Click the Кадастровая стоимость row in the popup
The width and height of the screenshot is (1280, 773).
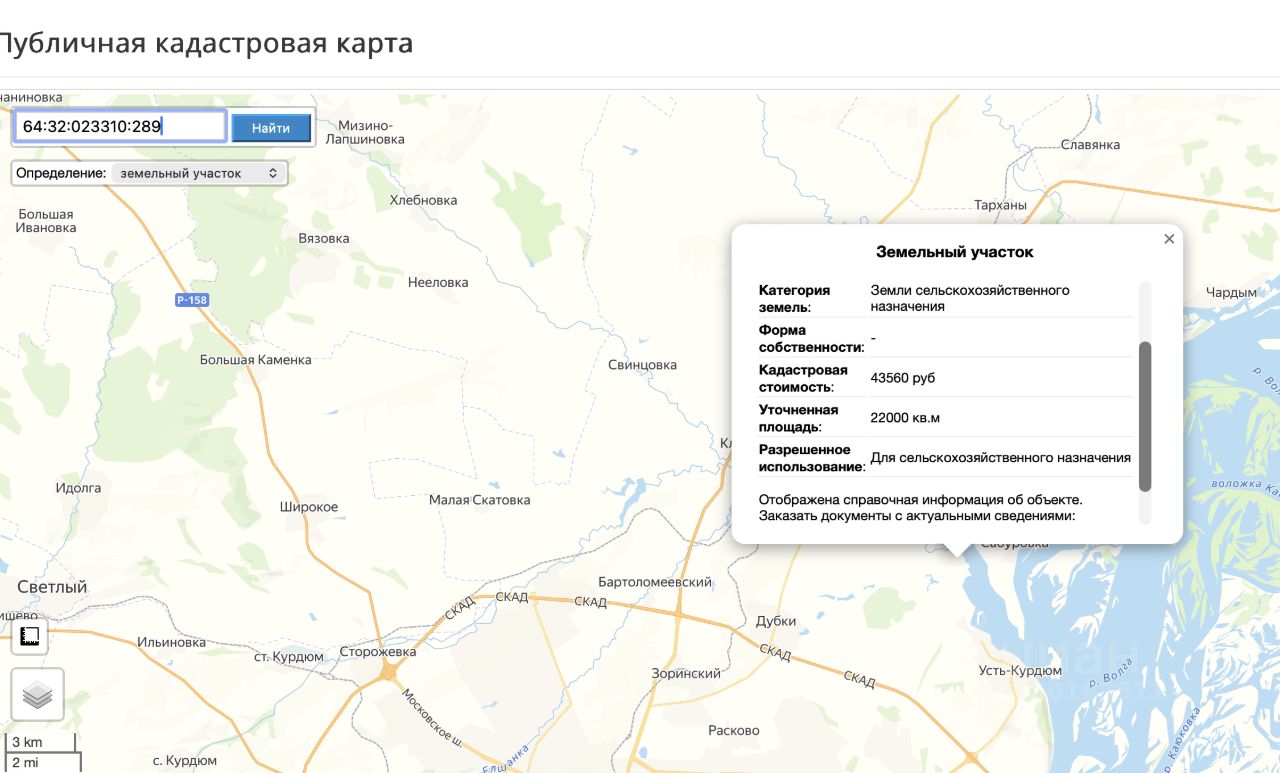point(945,378)
